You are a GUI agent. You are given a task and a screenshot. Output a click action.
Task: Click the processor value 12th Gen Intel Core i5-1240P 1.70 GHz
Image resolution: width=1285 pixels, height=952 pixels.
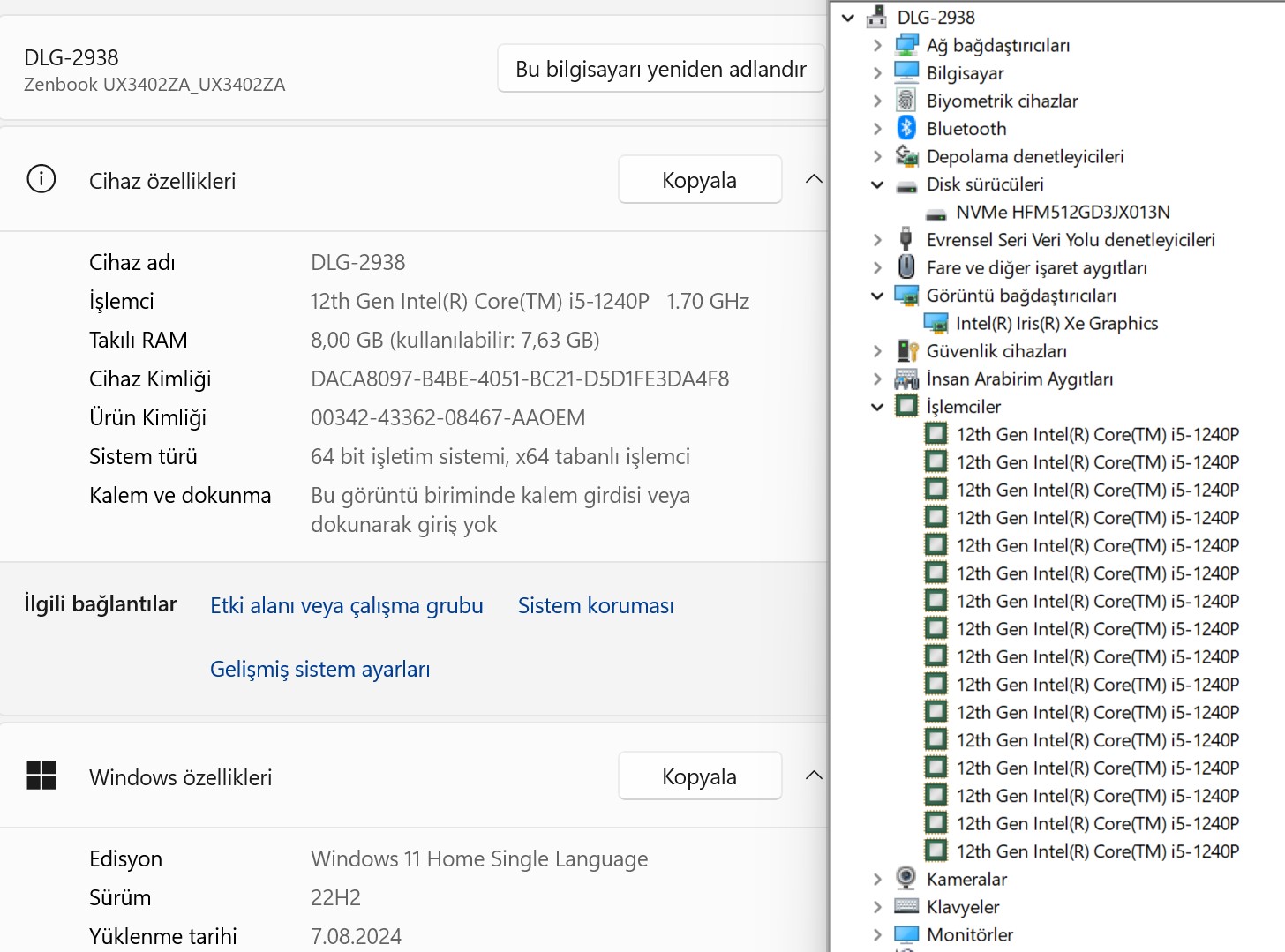530,302
